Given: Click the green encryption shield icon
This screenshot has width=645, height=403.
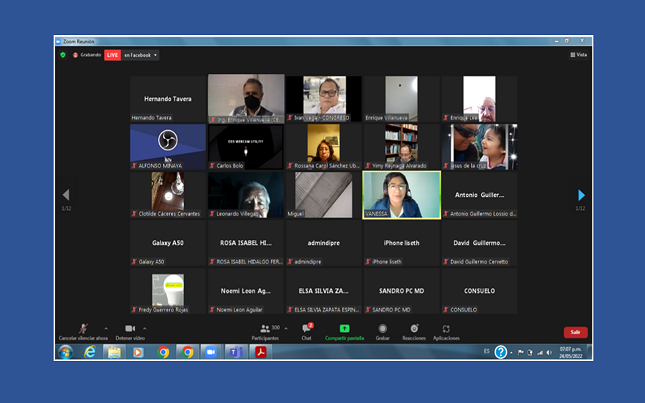Looking at the screenshot, I should tap(63, 55).
